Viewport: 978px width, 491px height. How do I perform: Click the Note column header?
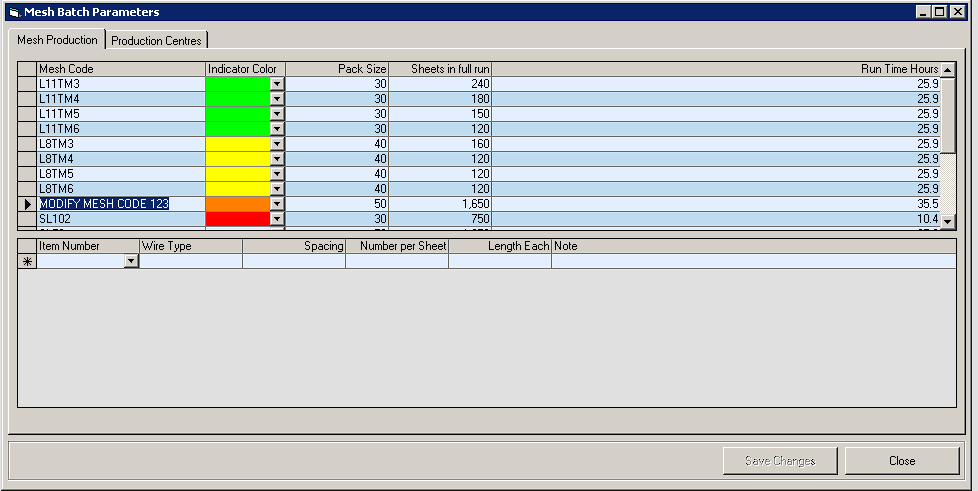point(753,246)
